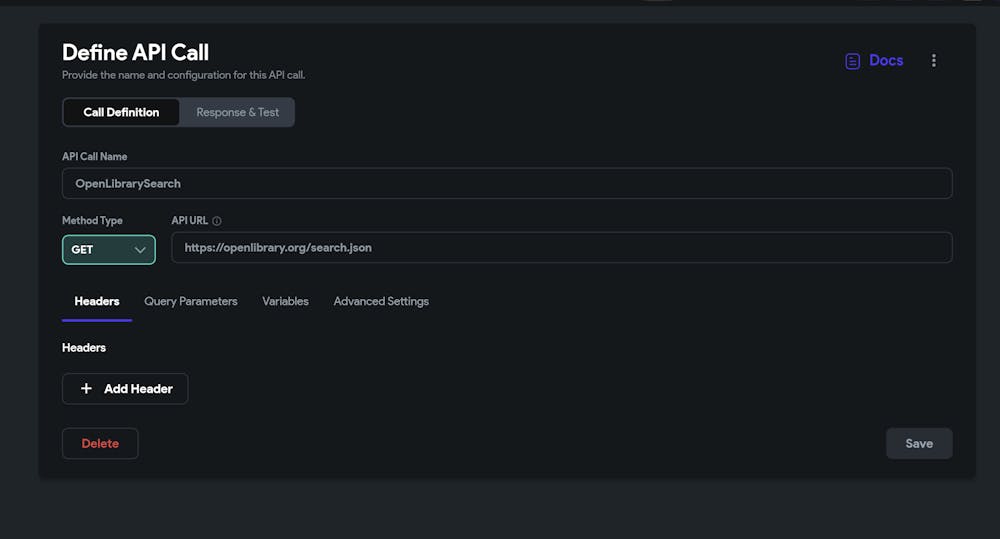Click the plus icon in Add Header
The height and width of the screenshot is (539, 1000).
86,389
